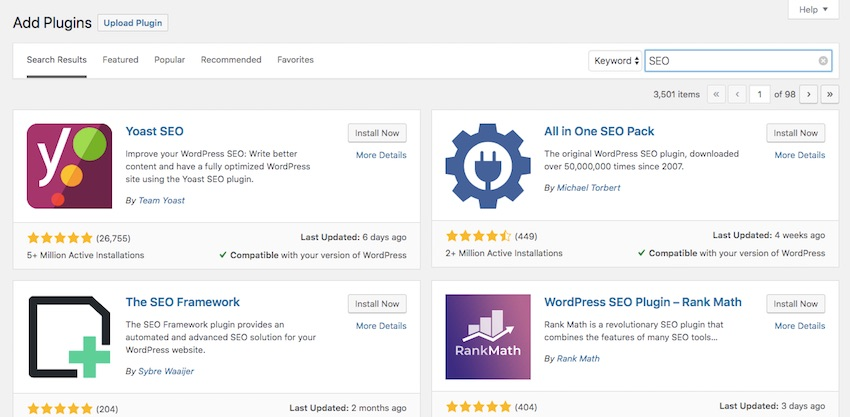
Task: Open the Team Yoast author link
Action: coord(162,200)
